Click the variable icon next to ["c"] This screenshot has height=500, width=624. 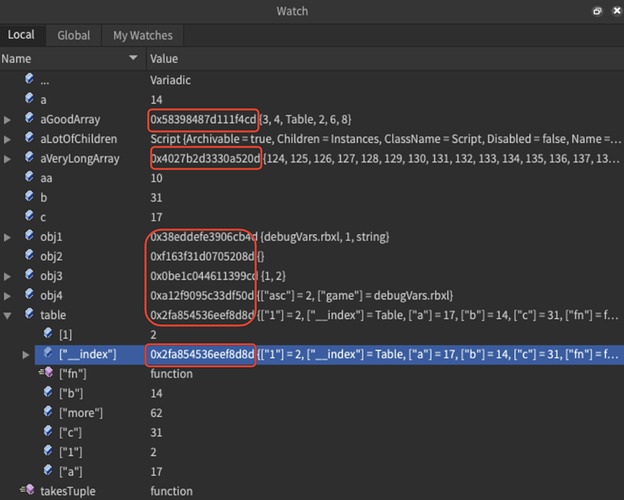[48, 431]
